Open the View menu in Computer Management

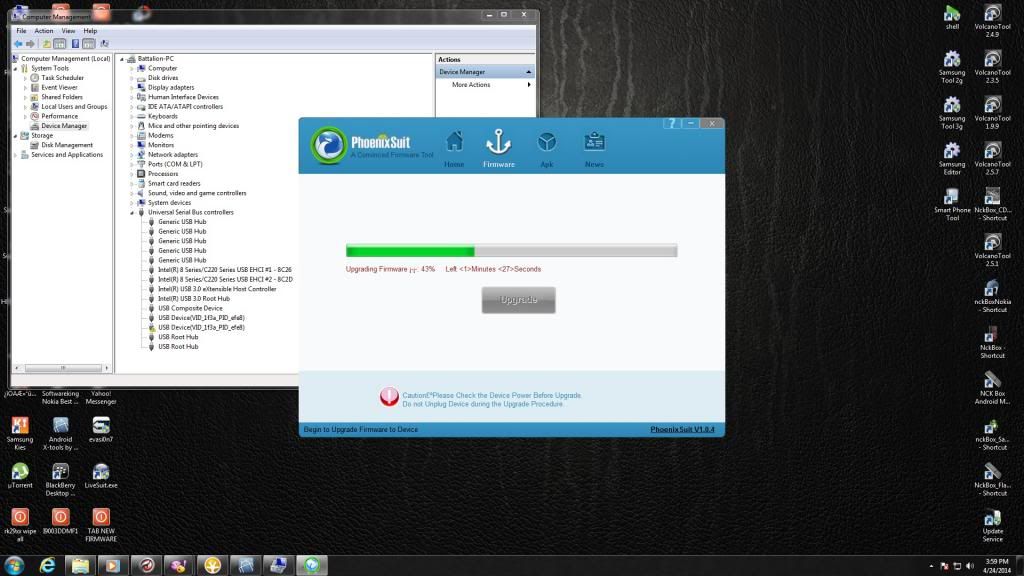coord(68,31)
